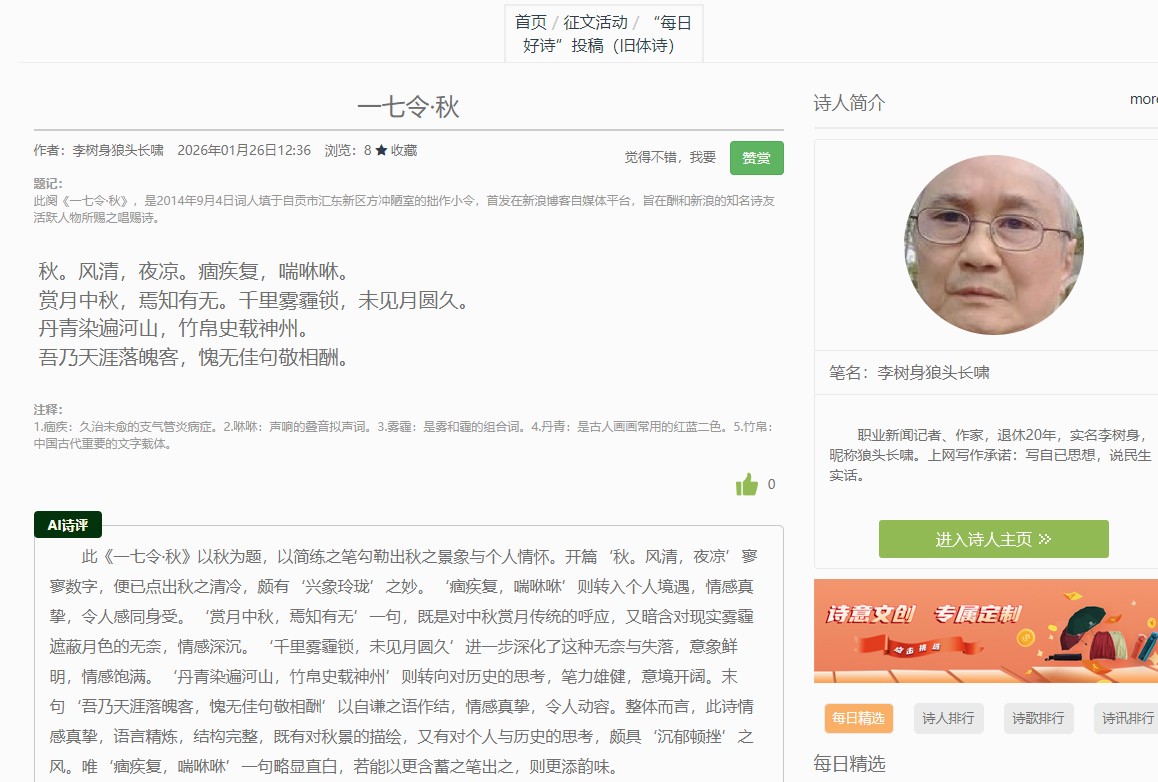Go to 征文活动 in the breadcrumb
The height and width of the screenshot is (782, 1158).
tap(595, 22)
